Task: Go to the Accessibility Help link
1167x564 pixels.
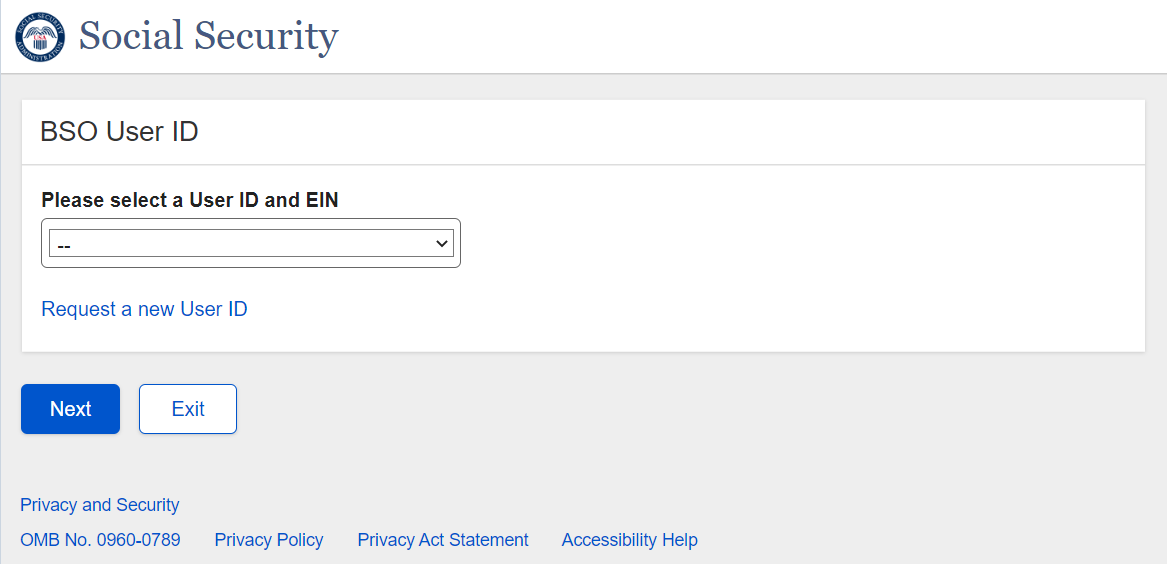Action: 629,540
